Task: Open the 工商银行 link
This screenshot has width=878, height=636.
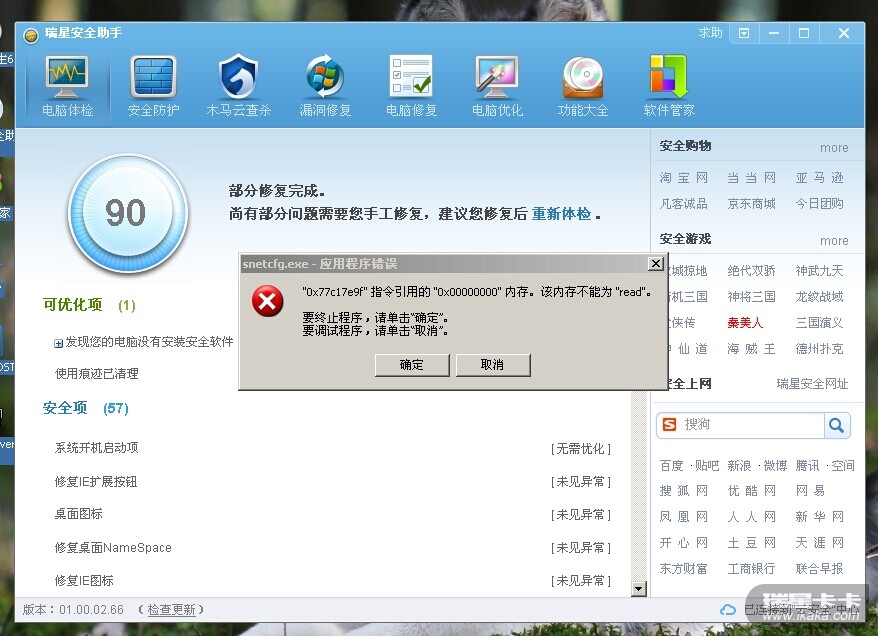Action: [751, 569]
